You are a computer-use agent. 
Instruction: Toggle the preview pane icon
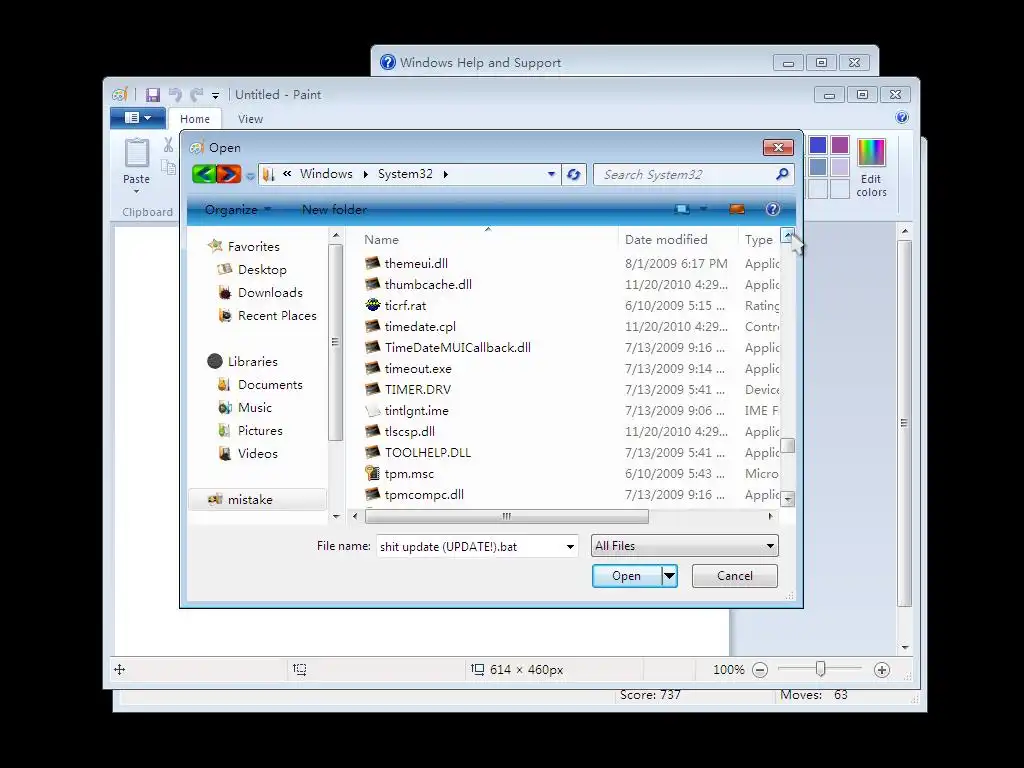click(737, 209)
